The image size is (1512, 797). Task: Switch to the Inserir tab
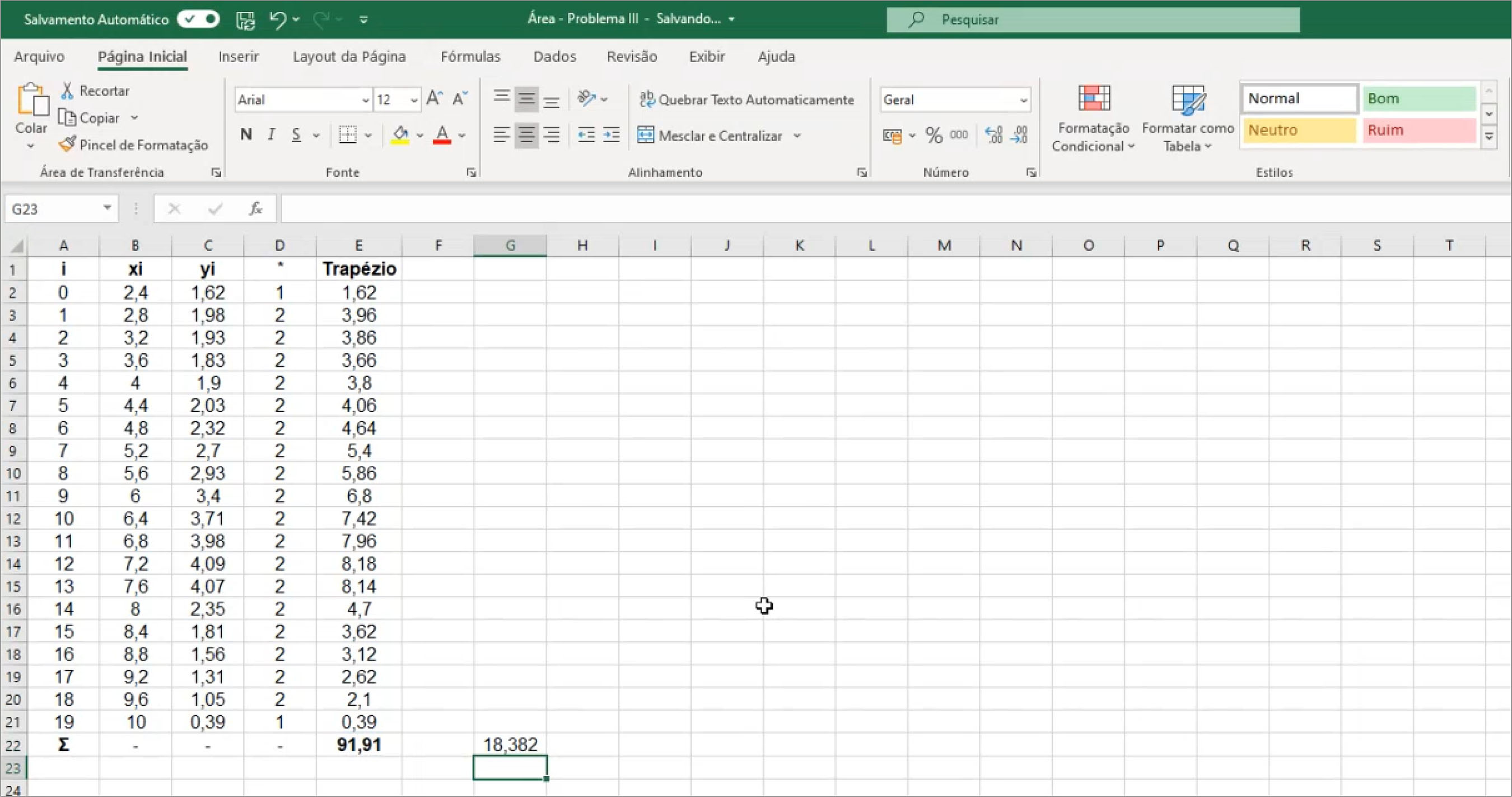click(239, 57)
